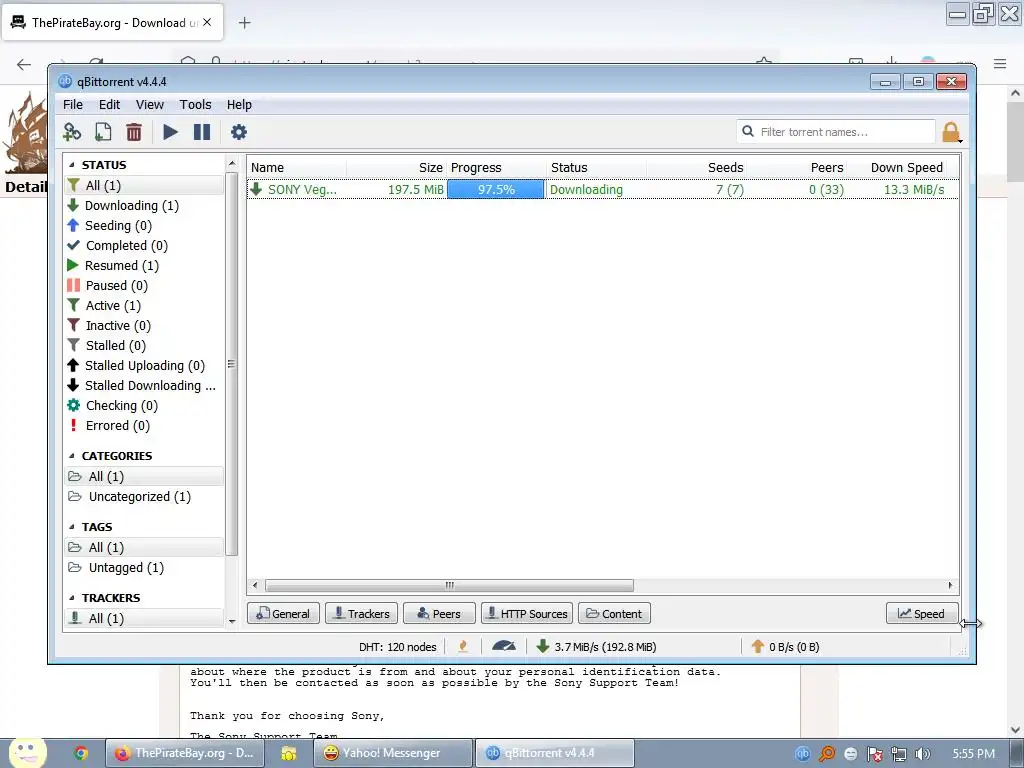Switch to the General tab

[x=283, y=613]
